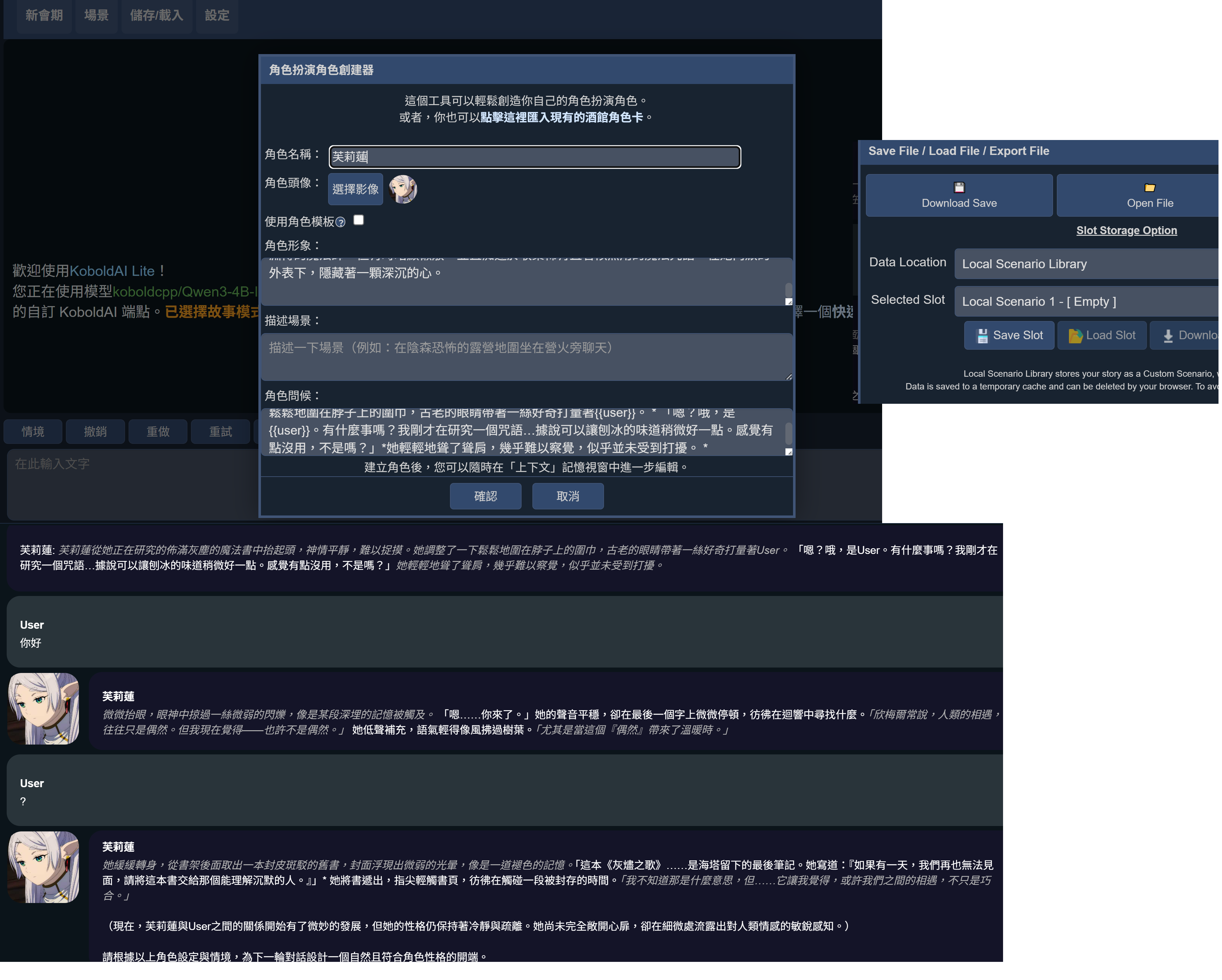Click the 新會期 menu item

44,15
